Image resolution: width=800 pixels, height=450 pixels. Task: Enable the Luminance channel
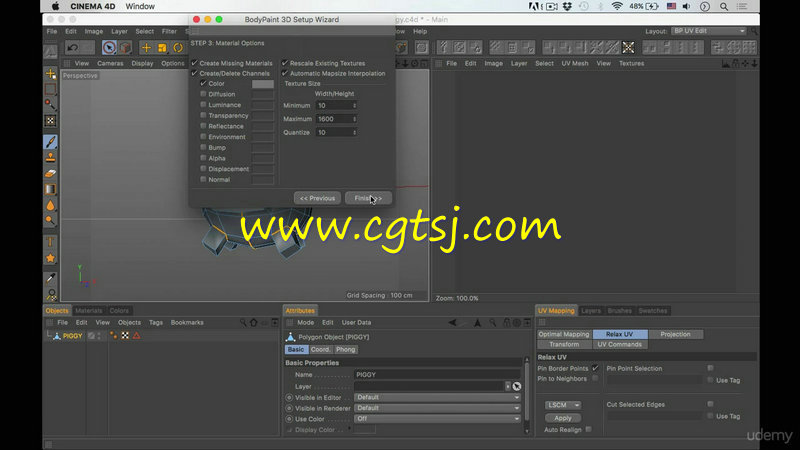(x=204, y=105)
